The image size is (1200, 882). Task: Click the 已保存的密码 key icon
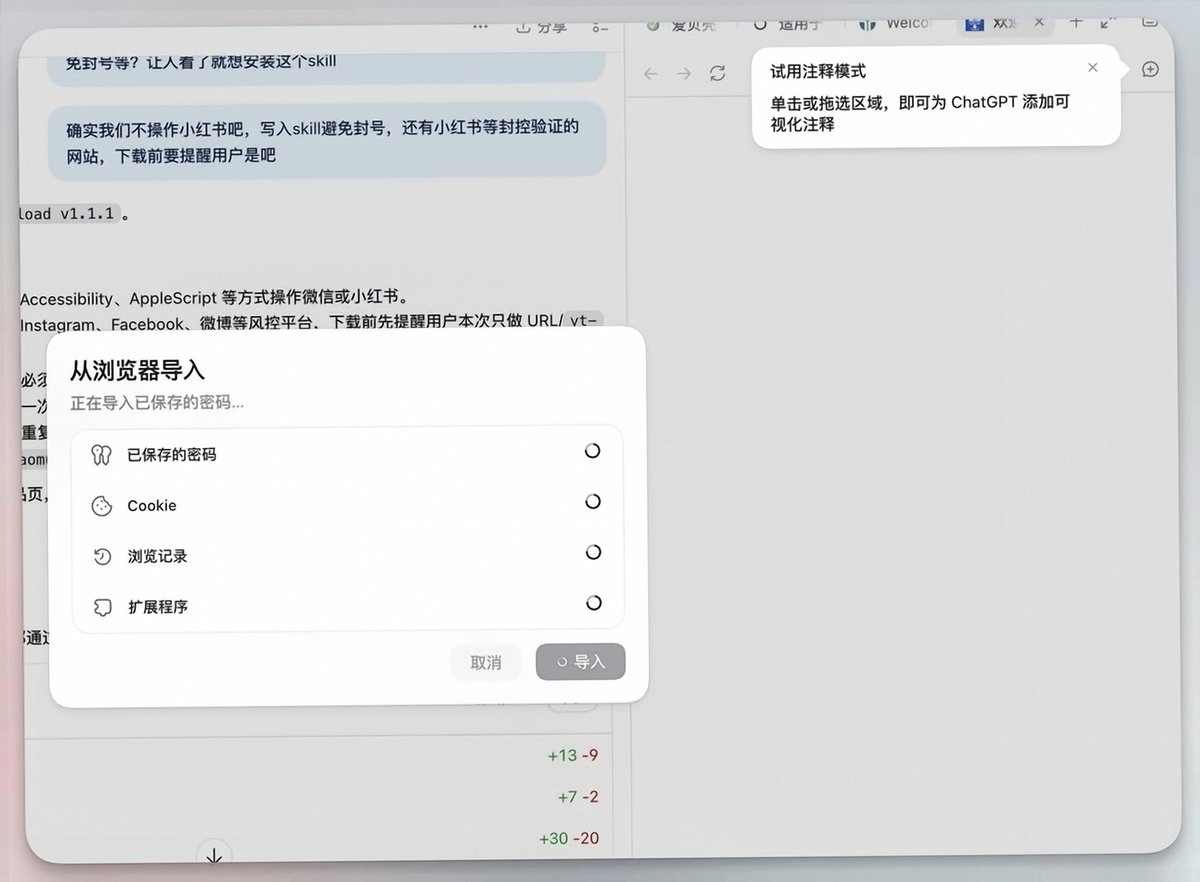click(x=101, y=454)
